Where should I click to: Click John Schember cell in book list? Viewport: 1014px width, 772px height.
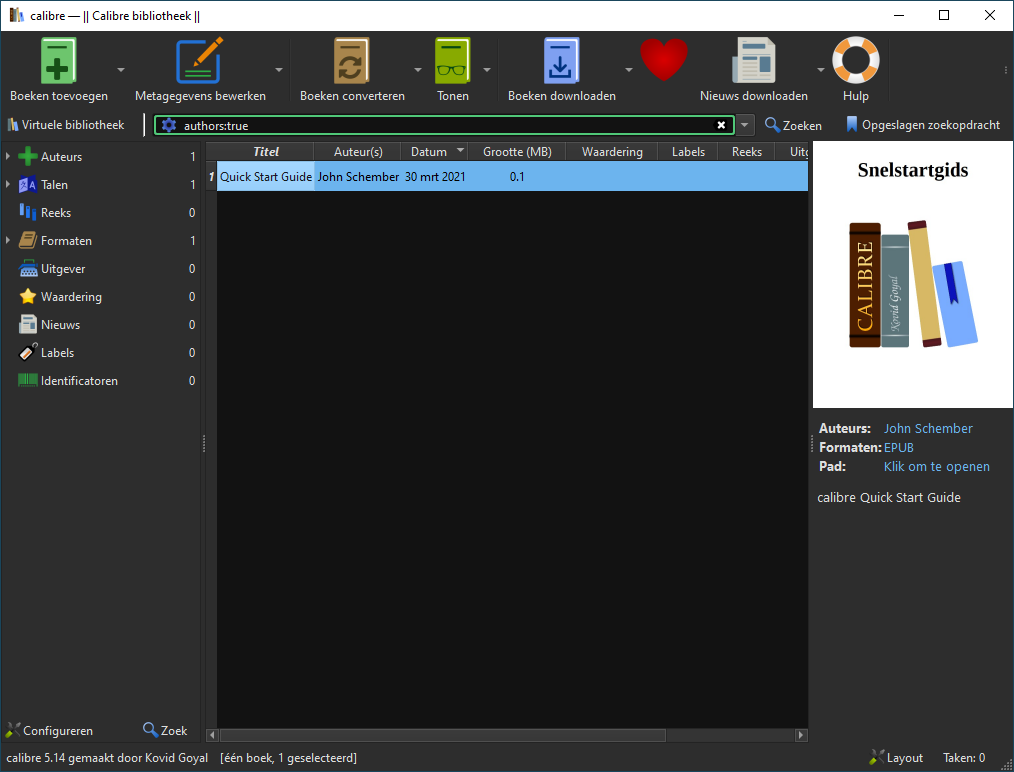pyautogui.click(x=358, y=177)
